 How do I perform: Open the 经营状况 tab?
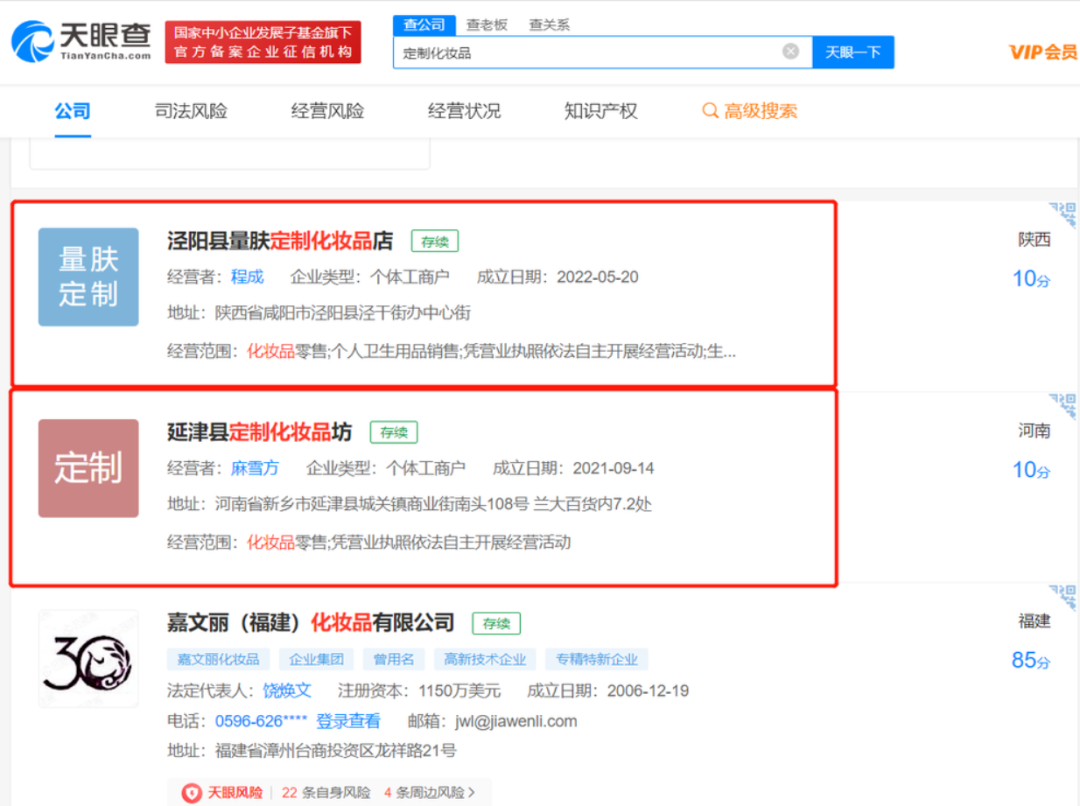tap(464, 111)
